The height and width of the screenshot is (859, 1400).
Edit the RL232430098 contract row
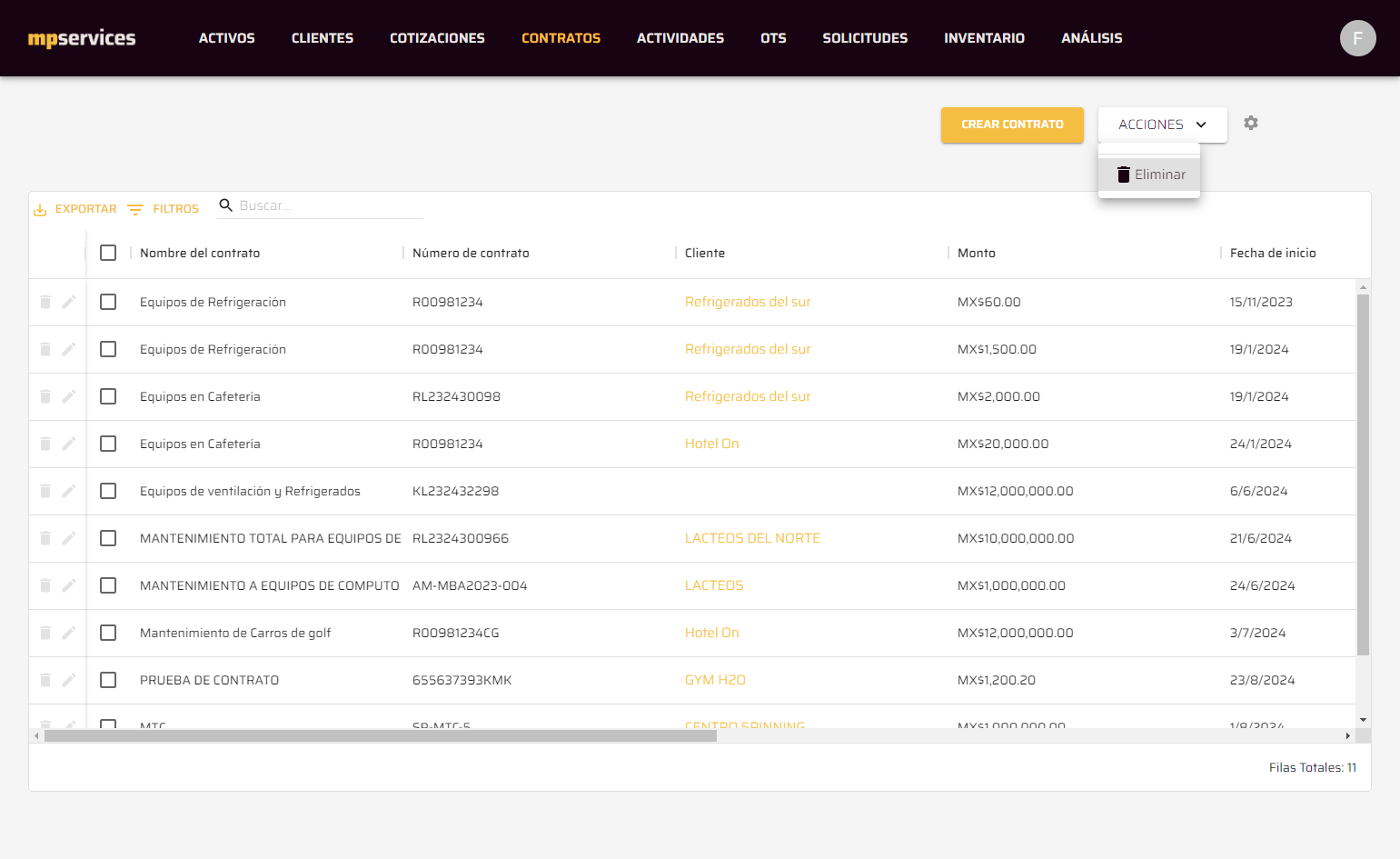[x=69, y=396]
